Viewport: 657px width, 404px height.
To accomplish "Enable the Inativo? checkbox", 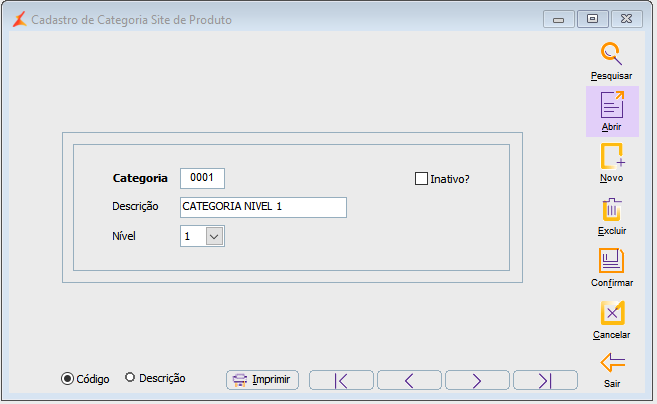I will coord(421,179).
